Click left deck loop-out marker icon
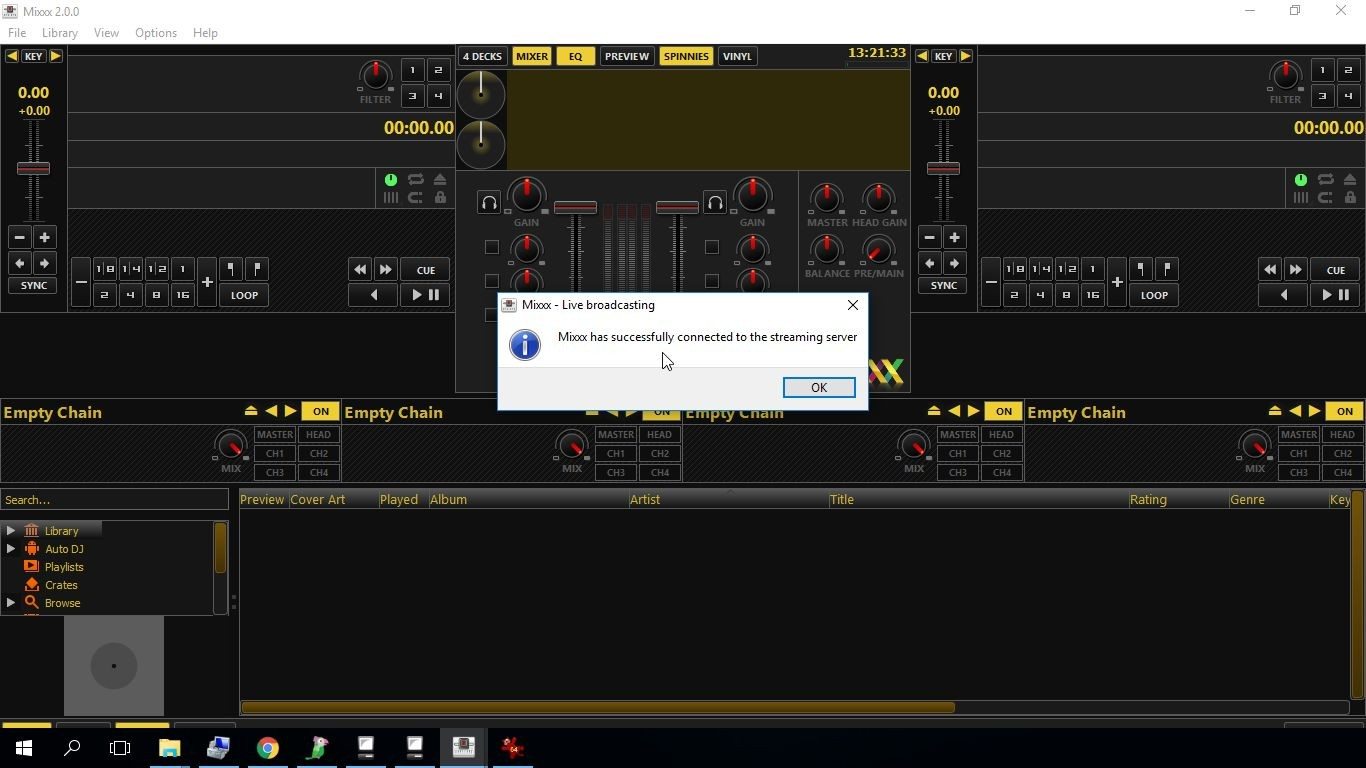 point(257,269)
